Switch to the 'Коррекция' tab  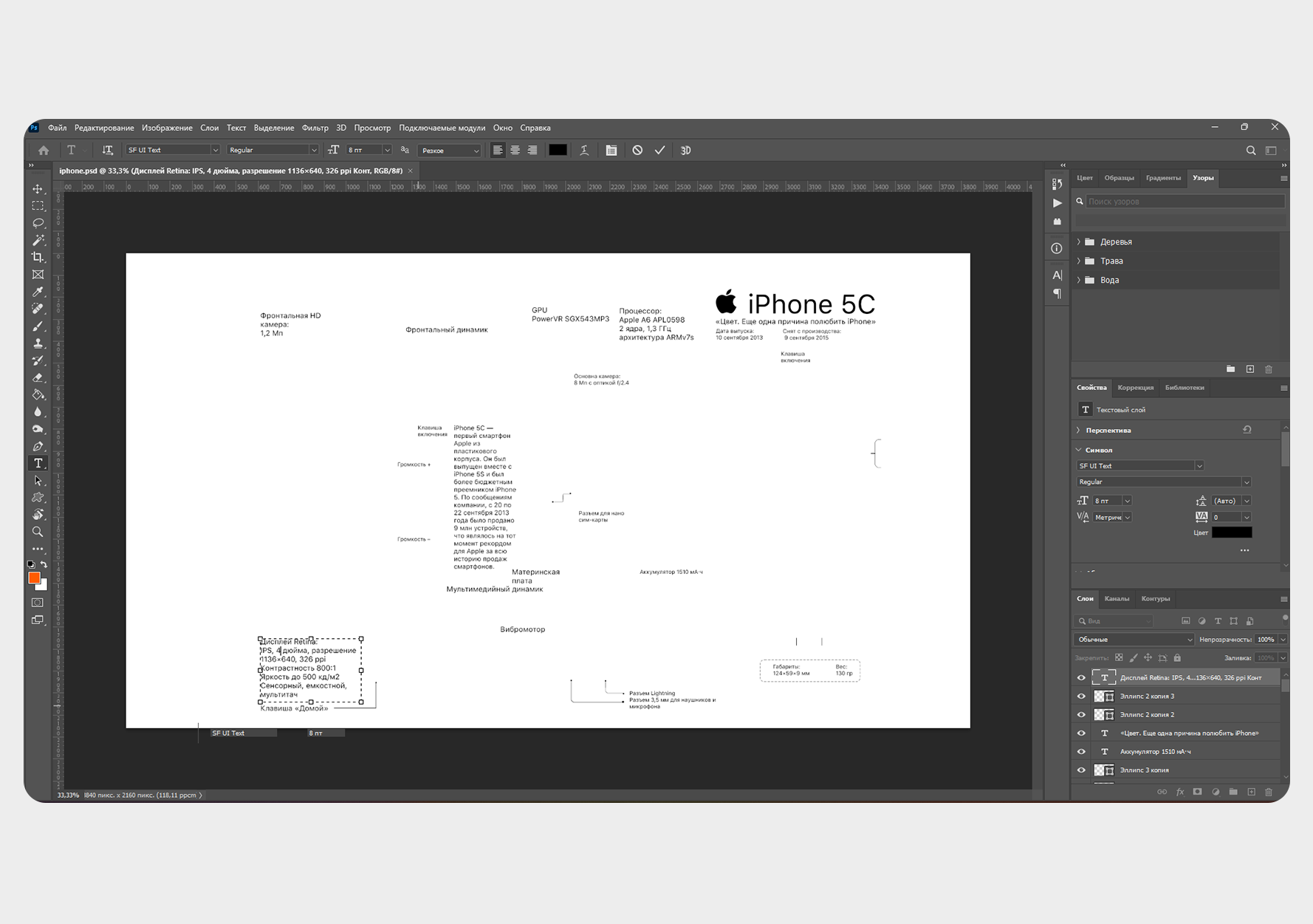pos(1136,388)
